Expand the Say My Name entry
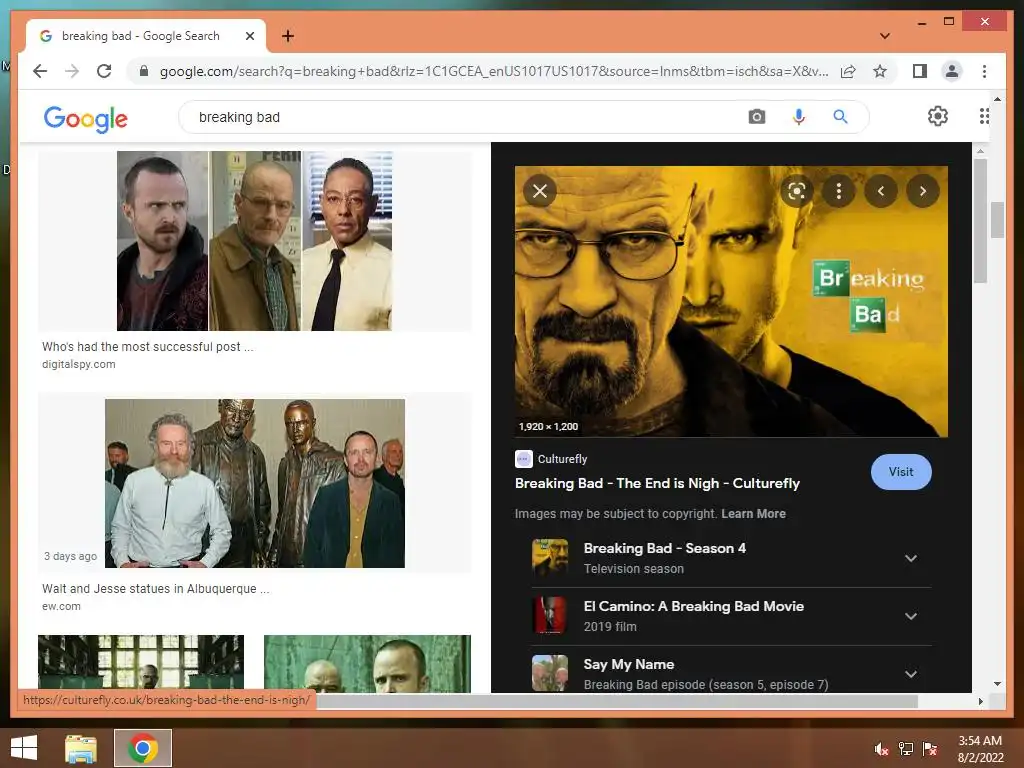The width and height of the screenshot is (1024, 768). tap(911, 674)
